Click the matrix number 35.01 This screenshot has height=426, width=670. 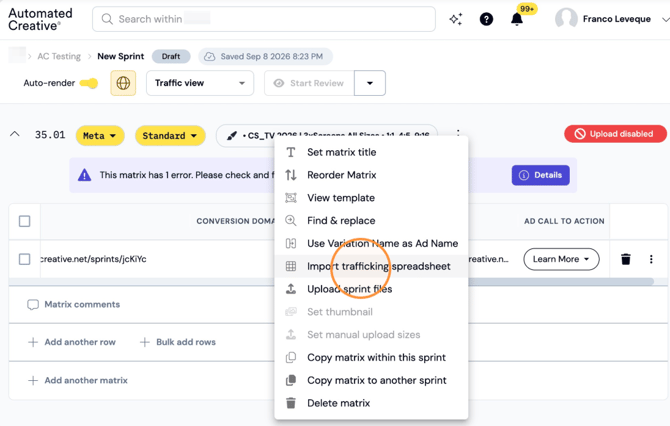click(x=50, y=135)
